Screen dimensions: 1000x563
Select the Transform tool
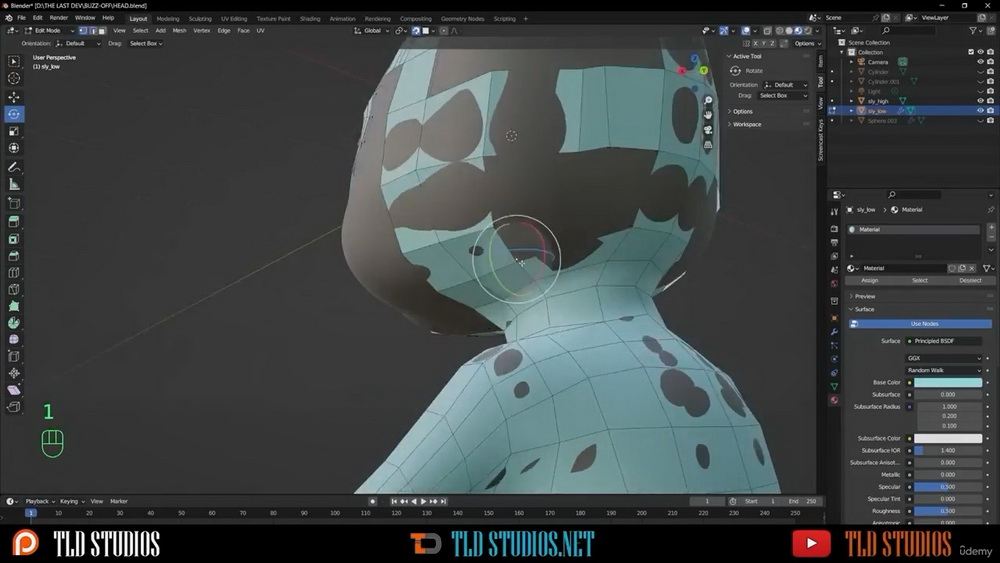pos(13,148)
